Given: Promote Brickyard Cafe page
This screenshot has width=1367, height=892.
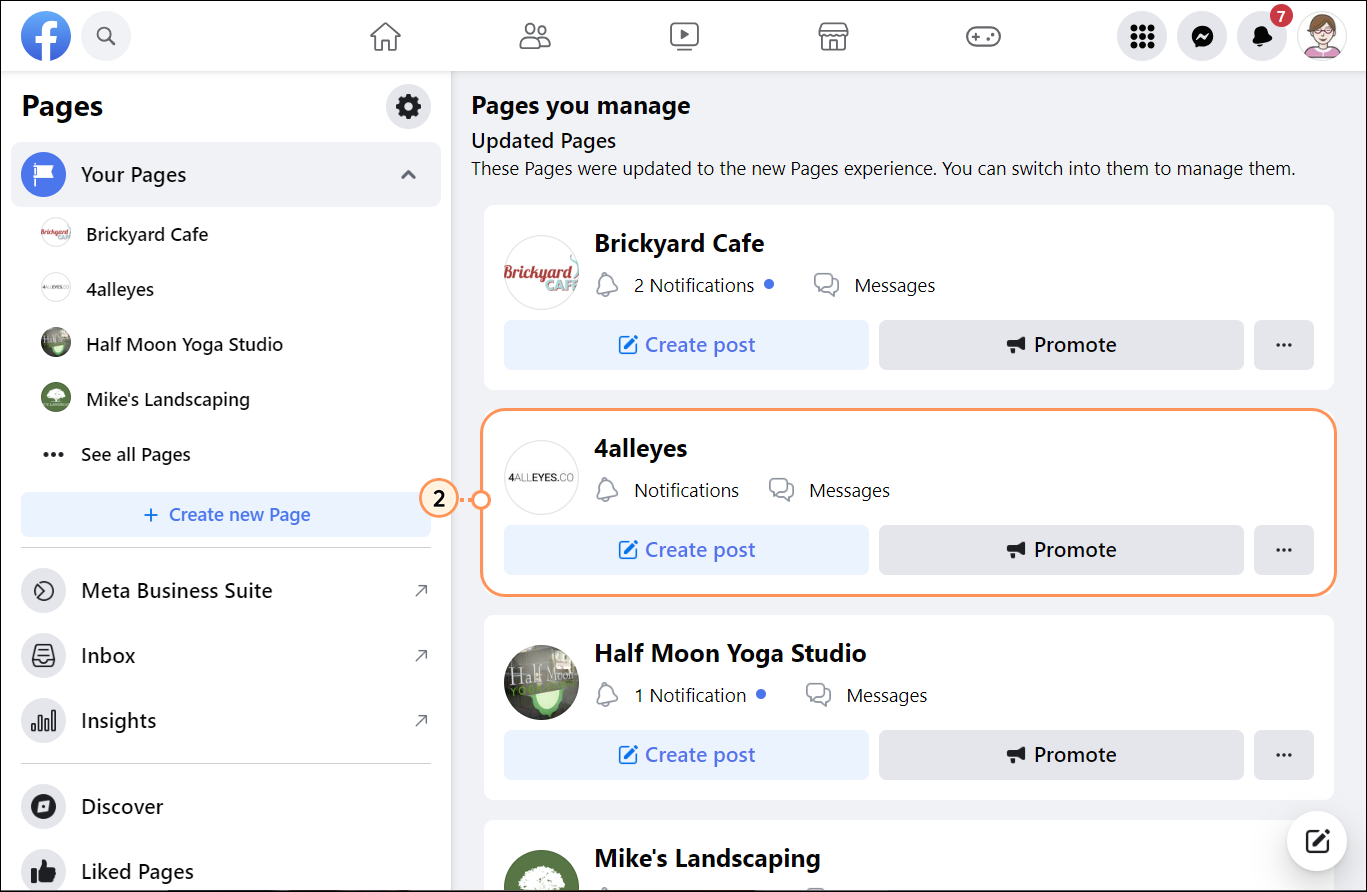Looking at the screenshot, I should (x=1061, y=345).
